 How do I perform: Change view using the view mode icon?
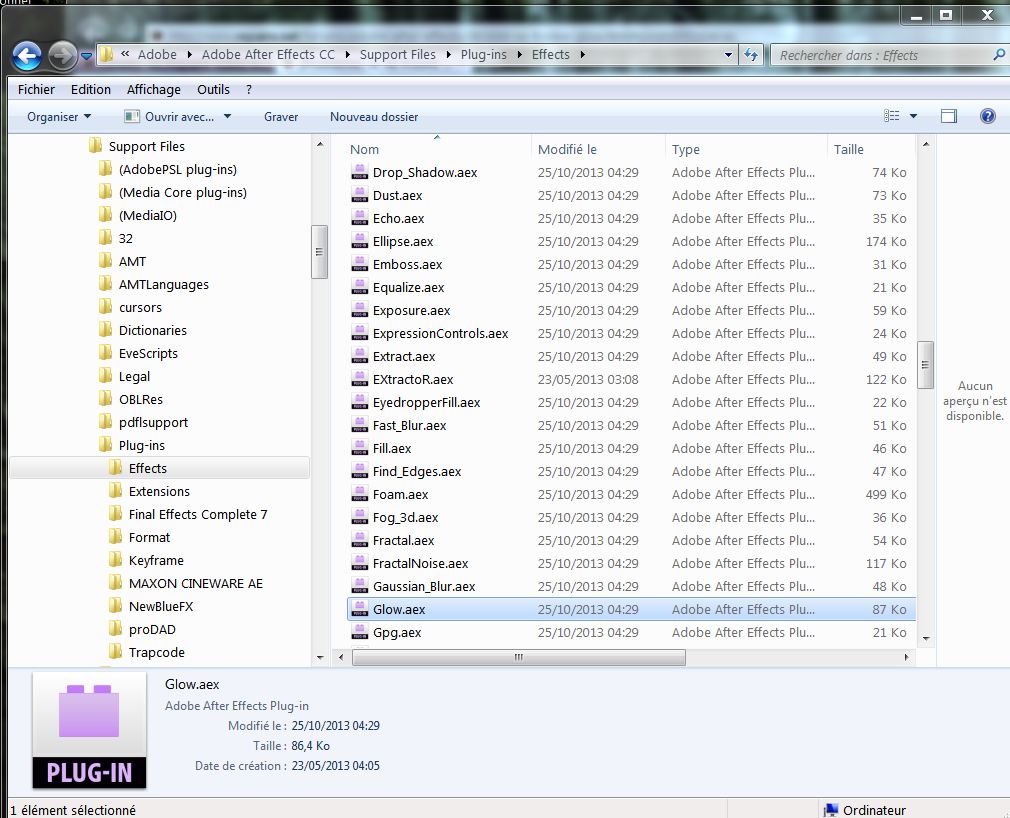pos(891,116)
